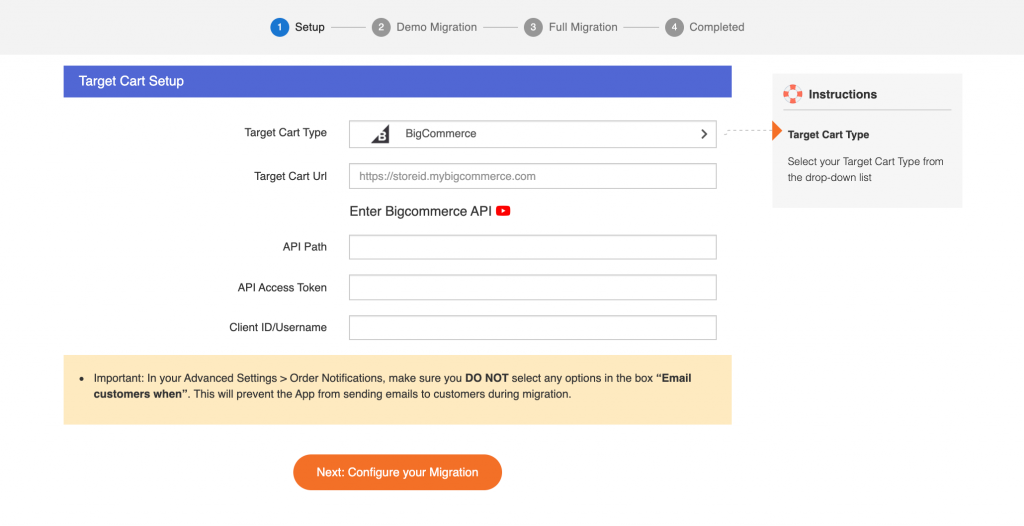Click into the API Path field
This screenshot has width=1024, height=526.
(532, 247)
